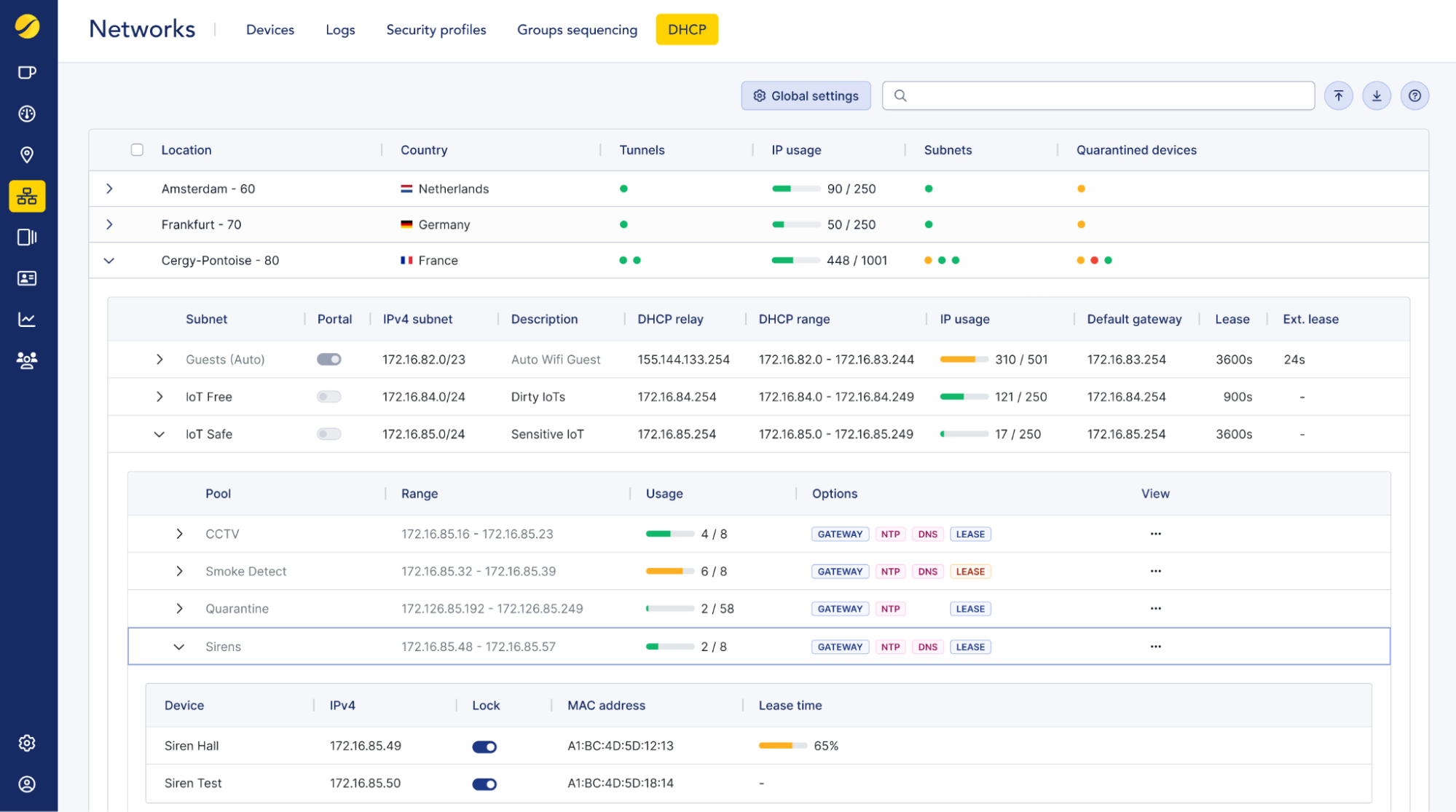
Task: Enable the Portal toggle for IoT Free subnet
Action: [x=328, y=397]
